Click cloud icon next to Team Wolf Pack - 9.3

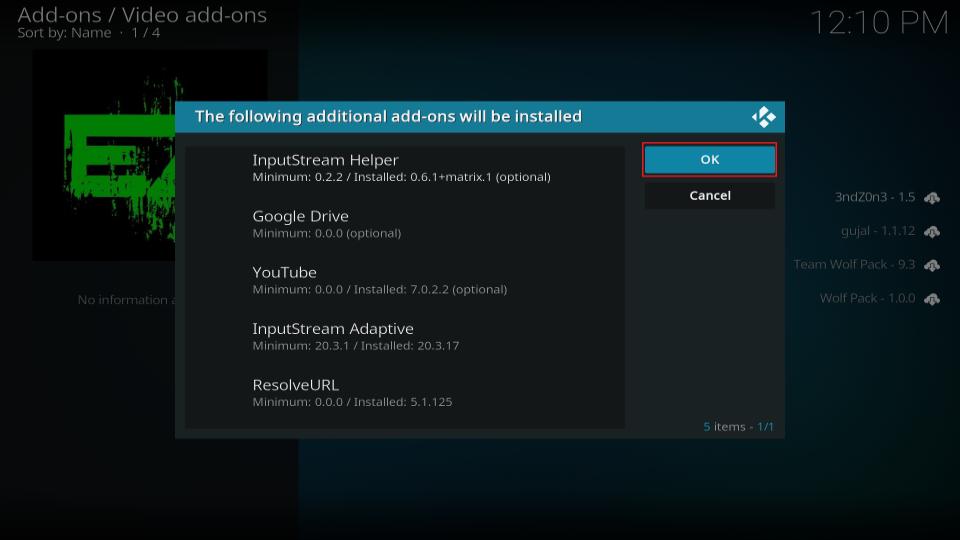932,265
